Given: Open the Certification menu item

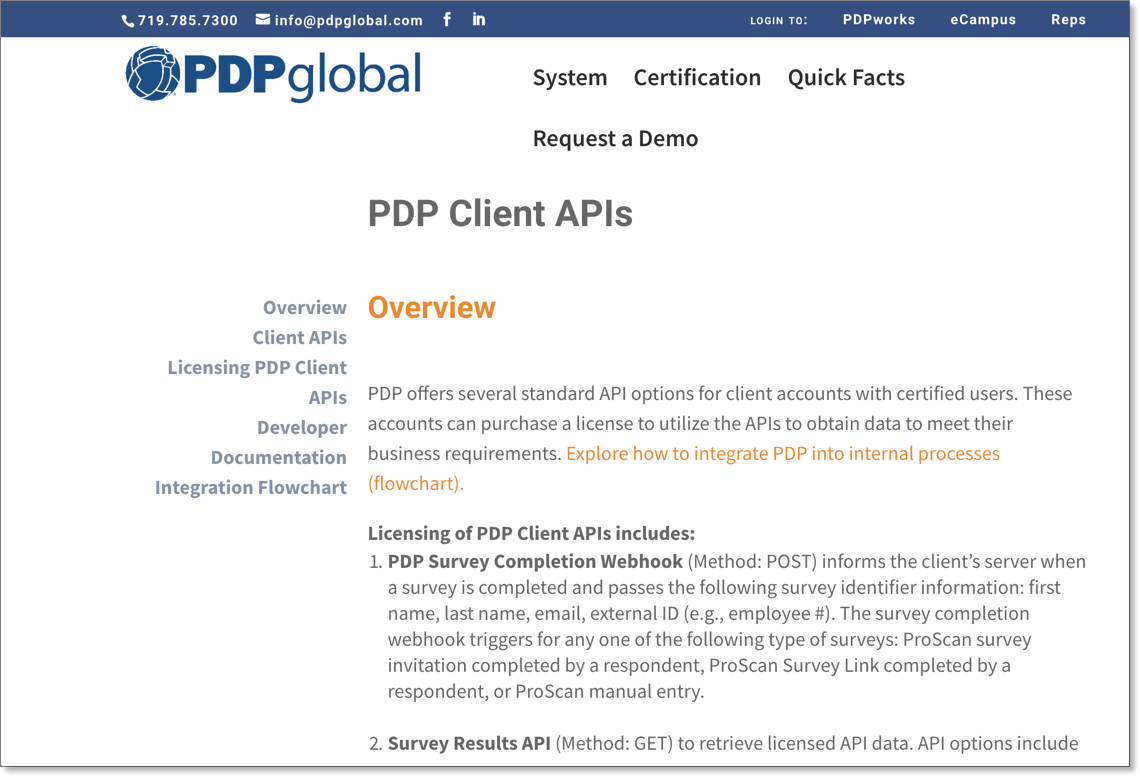Looking at the screenshot, I should click(697, 77).
